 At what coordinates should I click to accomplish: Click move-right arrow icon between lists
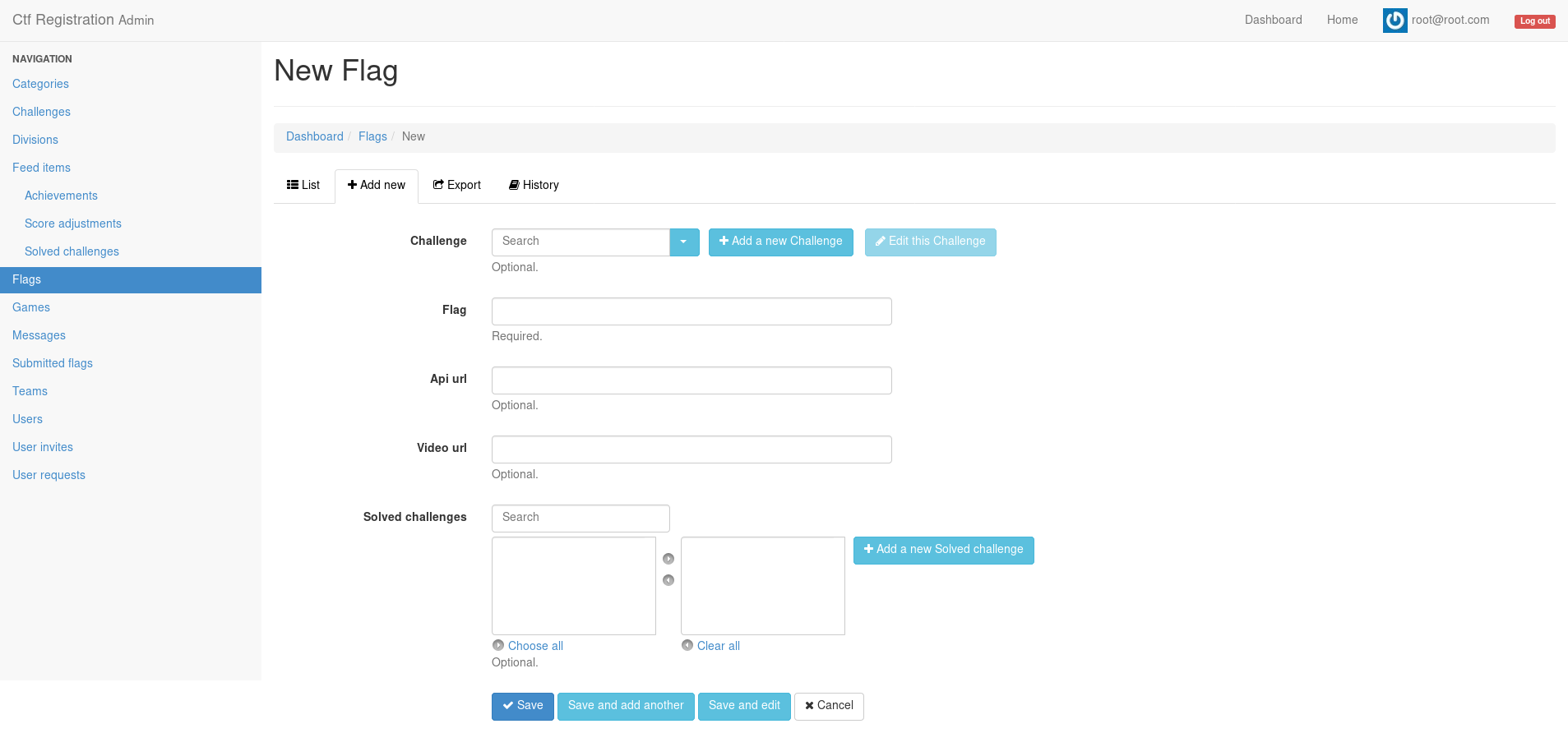coord(668,559)
